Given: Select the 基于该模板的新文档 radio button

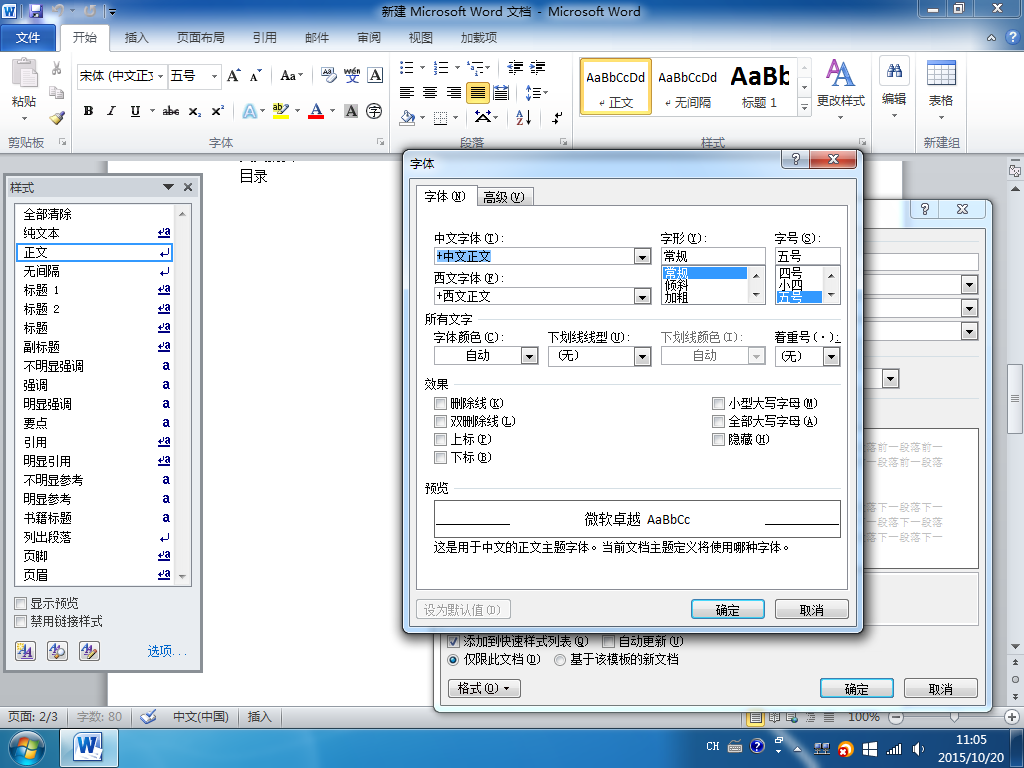Looking at the screenshot, I should click(x=560, y=660).
